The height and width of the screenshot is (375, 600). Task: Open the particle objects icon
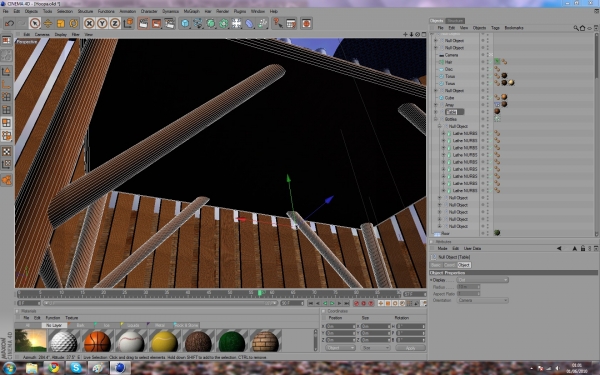pyautogui.click(x=262, y=23)
